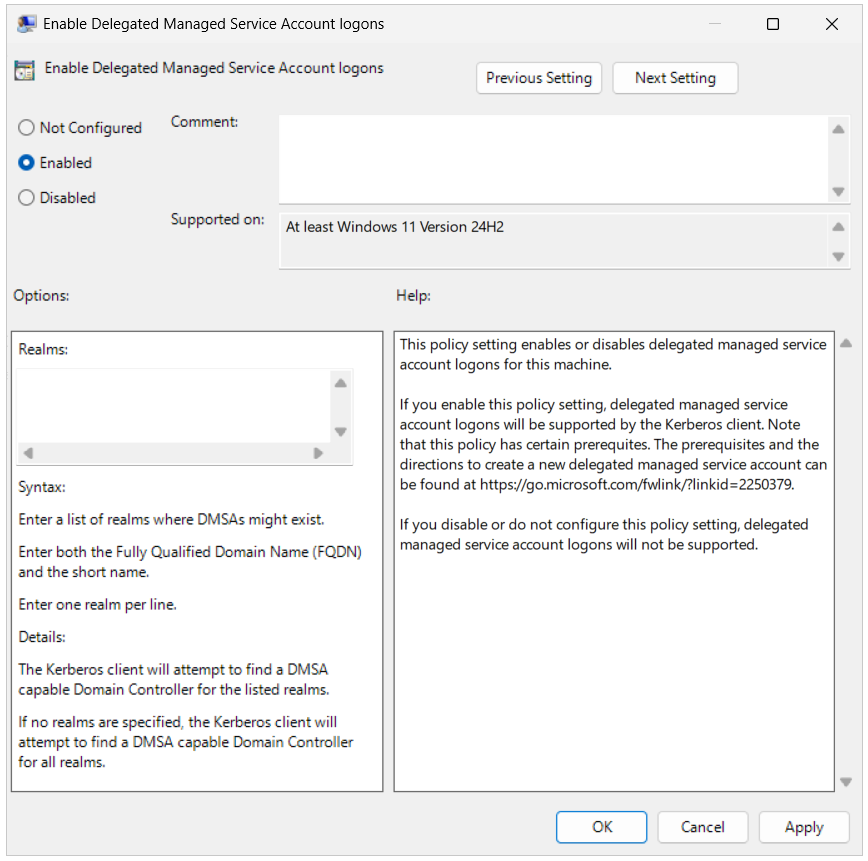Click inside the Realms list box
This screenshot has height=861, width=868.
[170, 405]
